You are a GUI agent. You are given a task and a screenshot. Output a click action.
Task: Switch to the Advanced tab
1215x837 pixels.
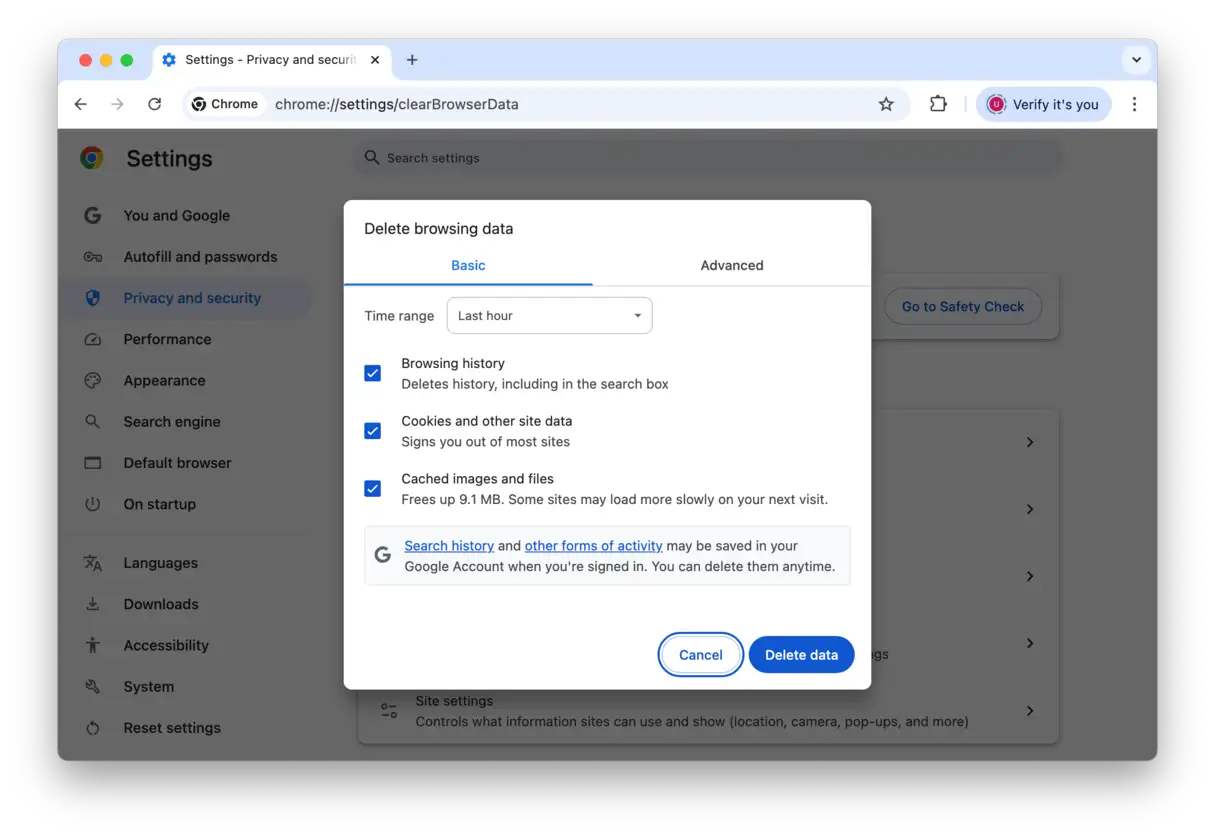731,266
